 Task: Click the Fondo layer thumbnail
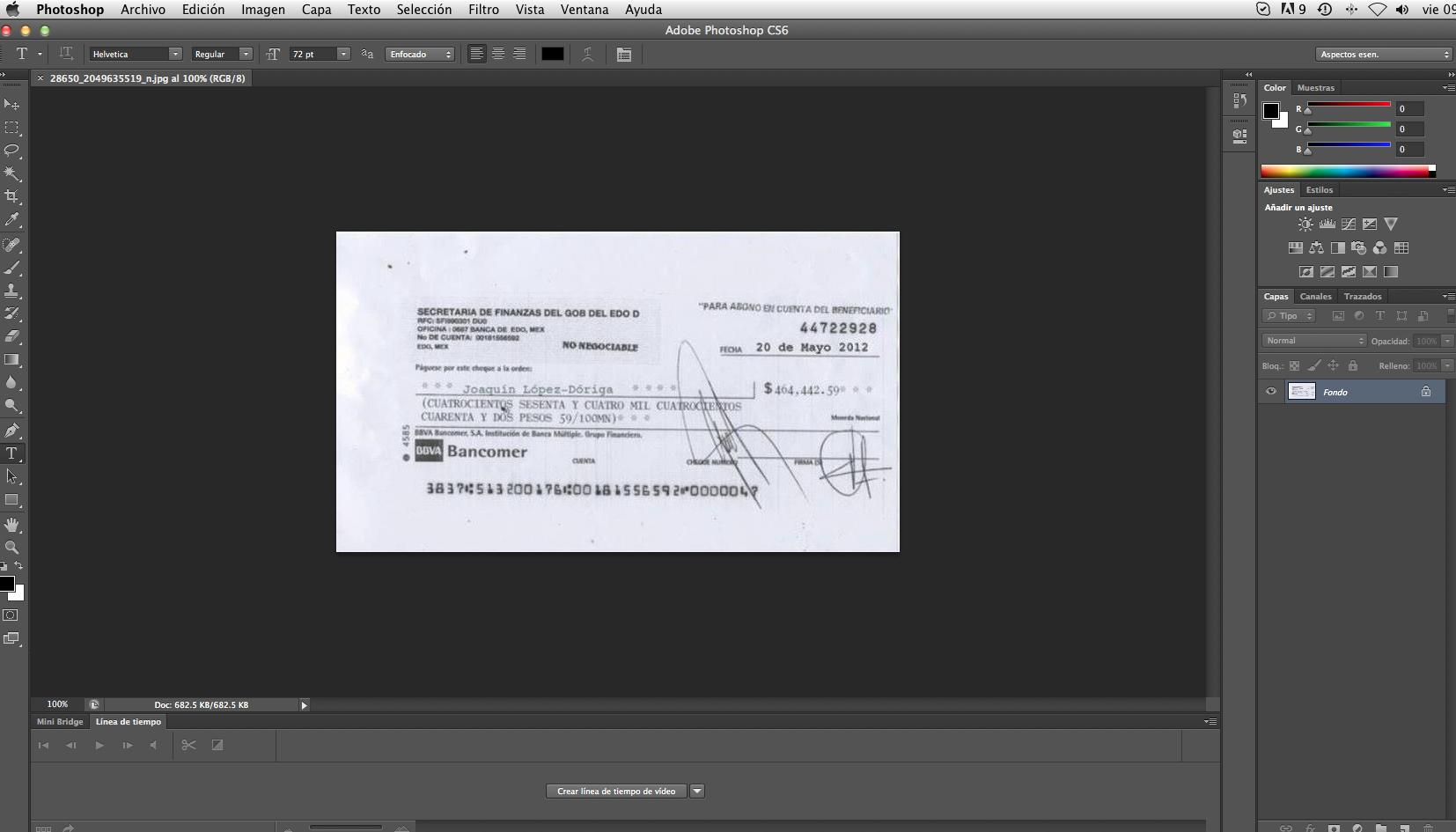1302,392
